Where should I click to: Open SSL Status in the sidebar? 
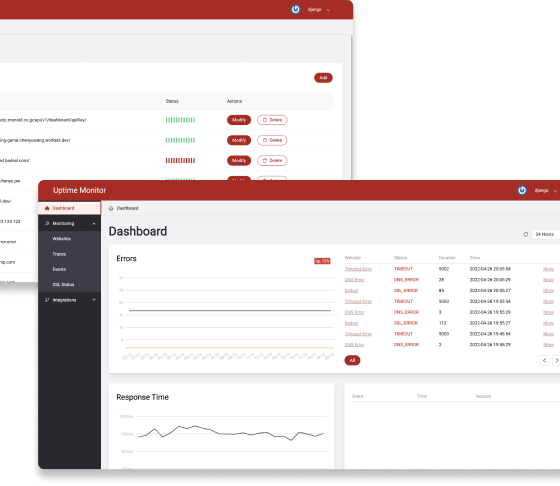(x=64, y=285)
